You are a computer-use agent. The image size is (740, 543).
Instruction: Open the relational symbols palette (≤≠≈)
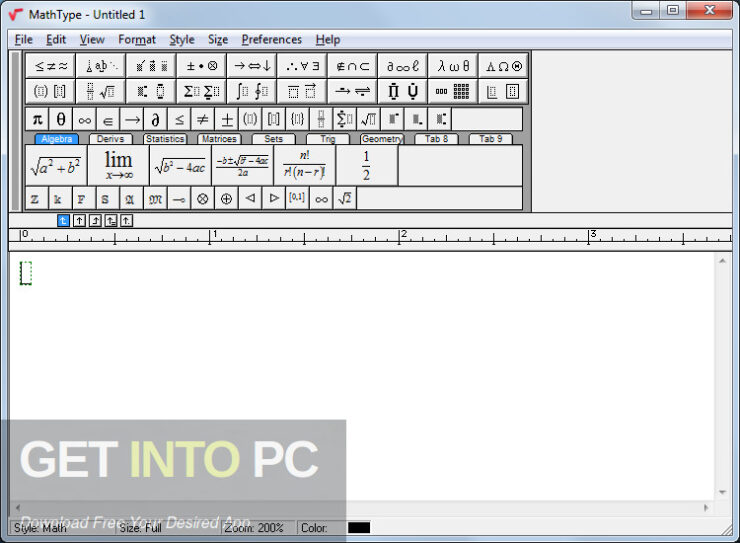click(x=50, y=66)
